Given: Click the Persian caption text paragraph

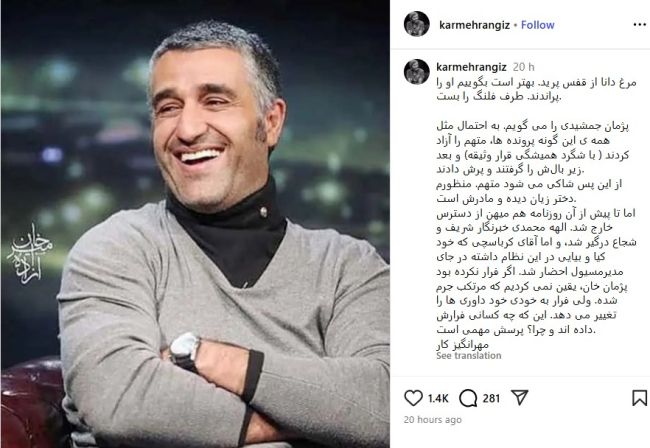Looking at the screenshot, I should (x=536, y=213).
